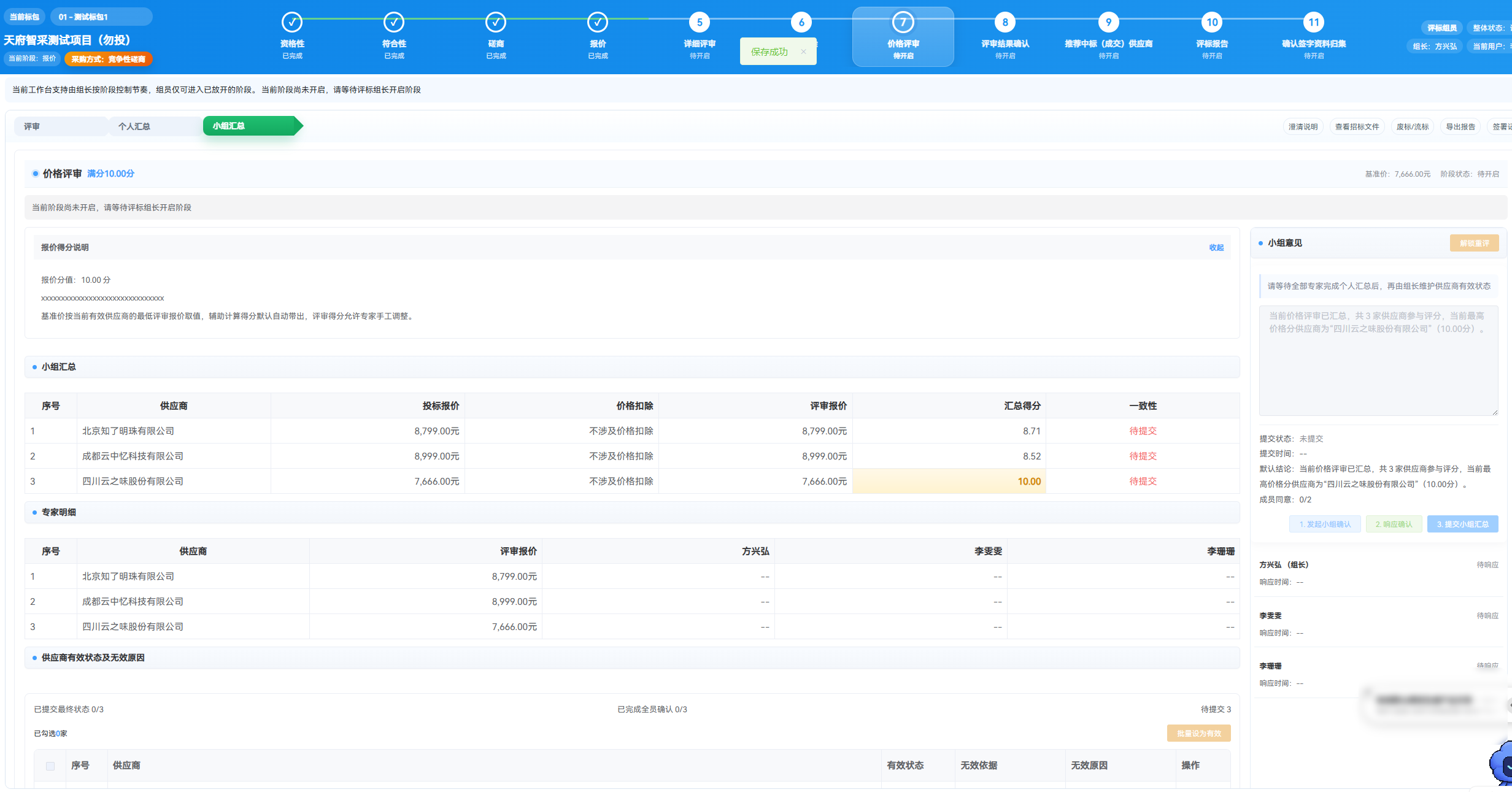
Task: Click the 导出报告 button
Action: click(x=1460, y=127)
